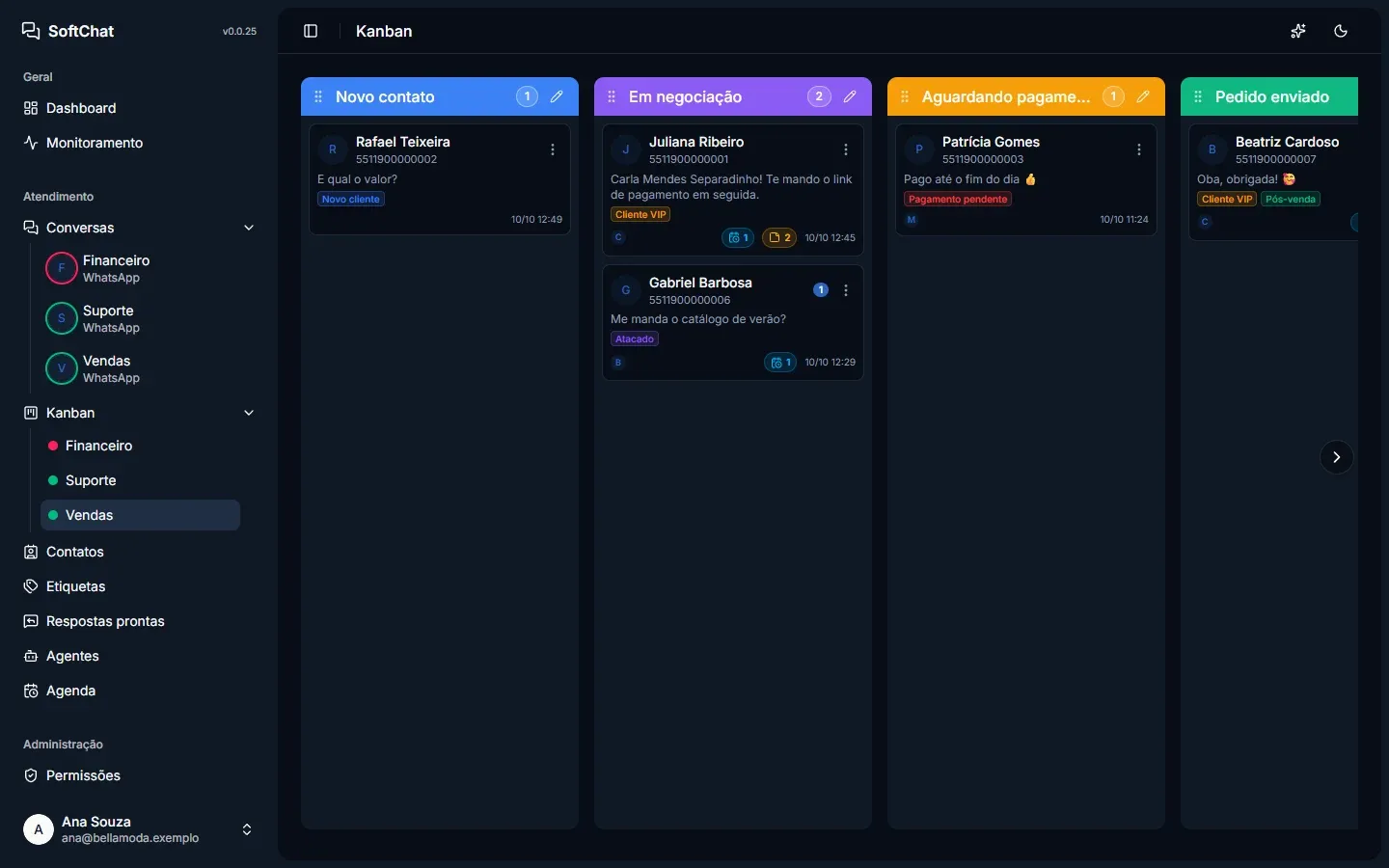This screenshot has width=1389, height=868.
Task: Click the Pedido enviado drag handle
Action: click(1198, 96)
